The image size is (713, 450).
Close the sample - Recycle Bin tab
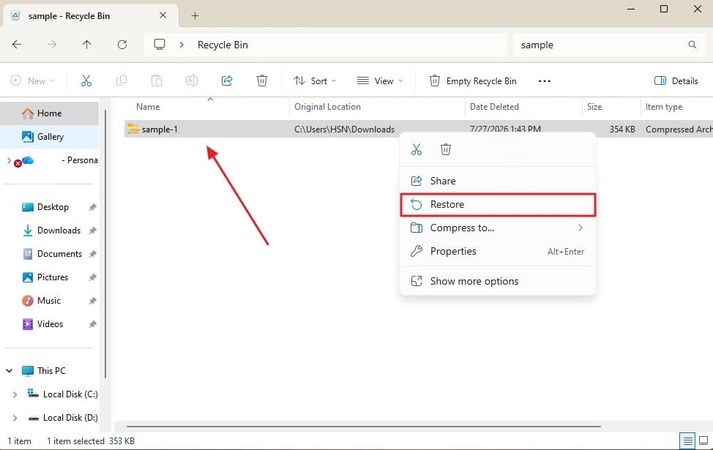tap(163, 15)
